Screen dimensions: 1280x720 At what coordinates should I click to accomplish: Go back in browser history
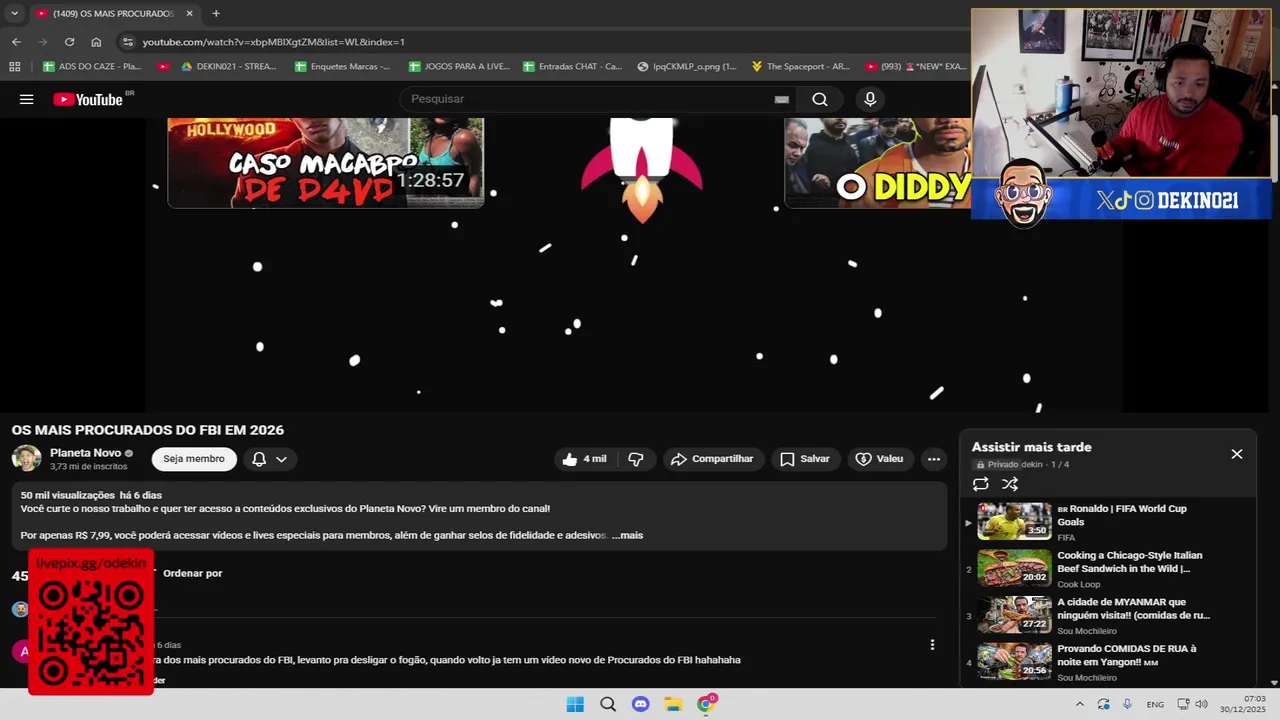coord(16,42)
